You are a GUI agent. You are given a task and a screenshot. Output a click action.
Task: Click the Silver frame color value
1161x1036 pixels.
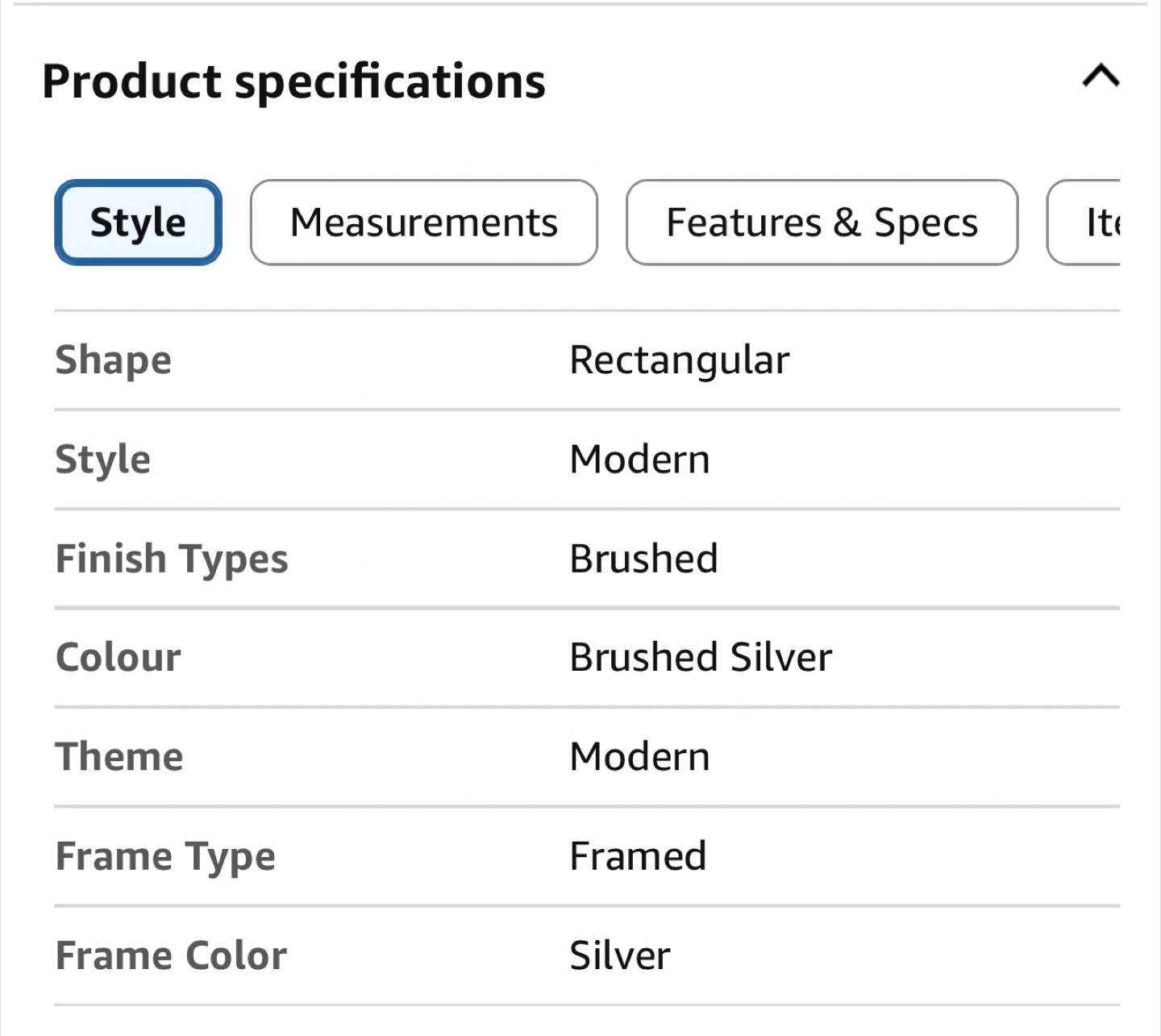pyautogui.click(x=619, y=955)
